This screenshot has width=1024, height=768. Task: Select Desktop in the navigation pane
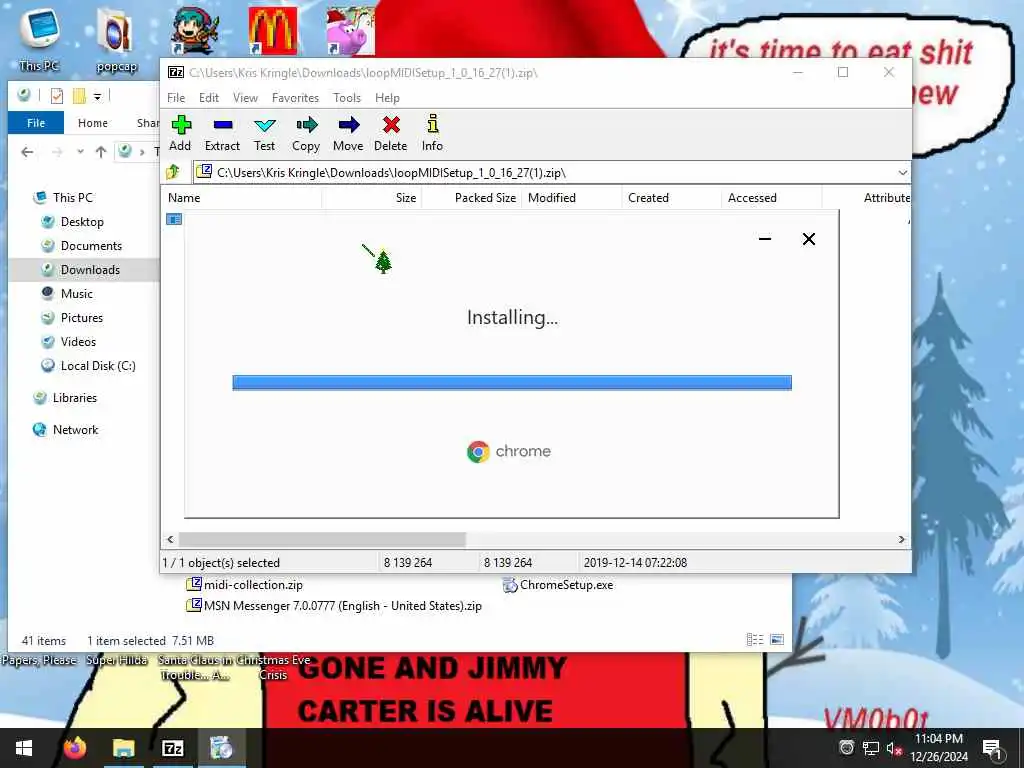click(82, 222)
